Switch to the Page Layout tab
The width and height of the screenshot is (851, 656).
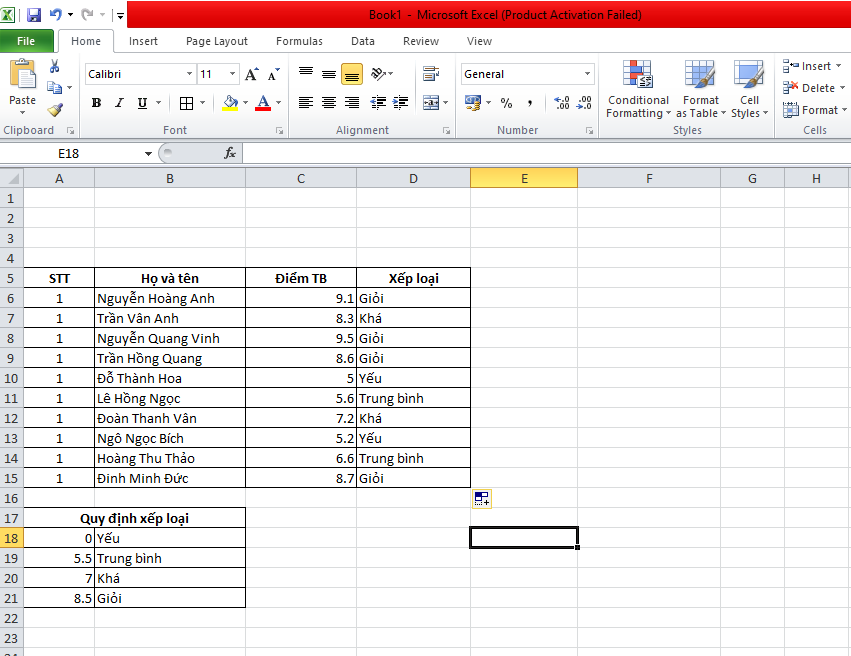coord(217,41)
